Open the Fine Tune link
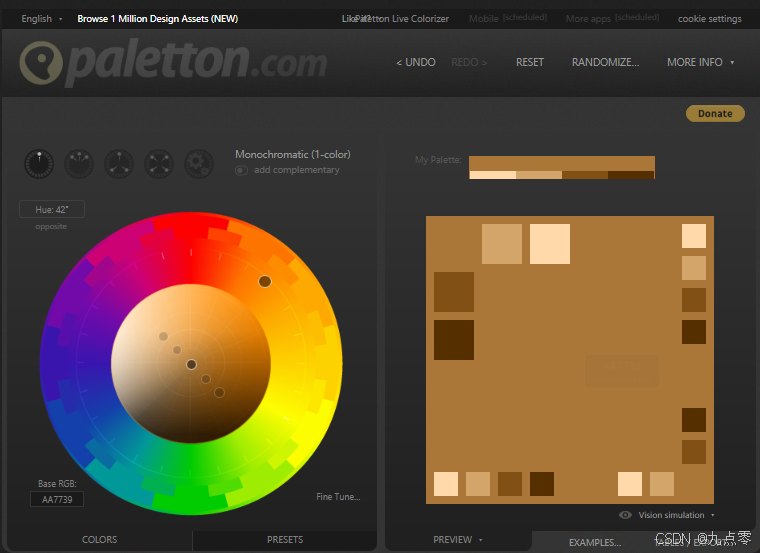This screenshot has height=553, width=760. [x=338, y=497]
